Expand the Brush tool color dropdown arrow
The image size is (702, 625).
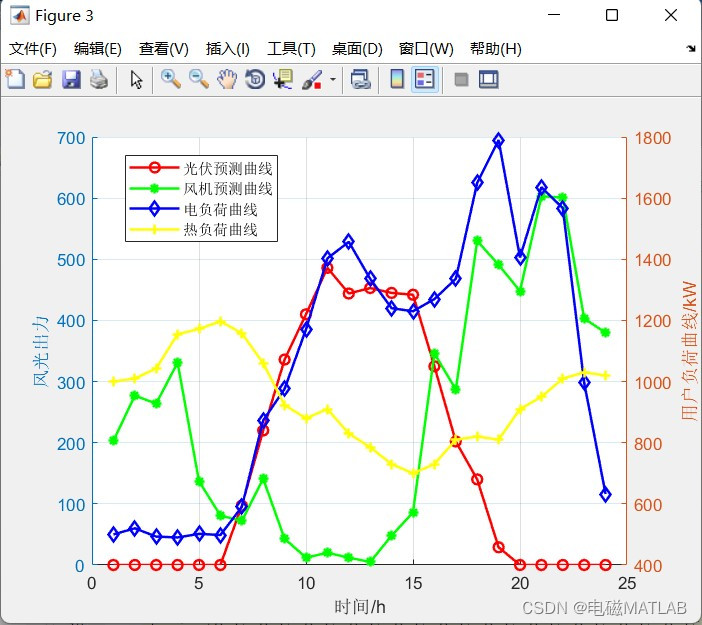333,80
